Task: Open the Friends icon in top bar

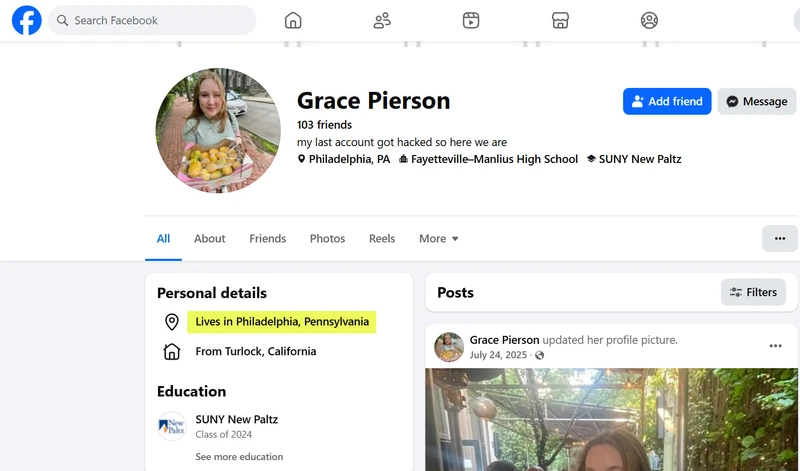Action: [x=382, y=20]
